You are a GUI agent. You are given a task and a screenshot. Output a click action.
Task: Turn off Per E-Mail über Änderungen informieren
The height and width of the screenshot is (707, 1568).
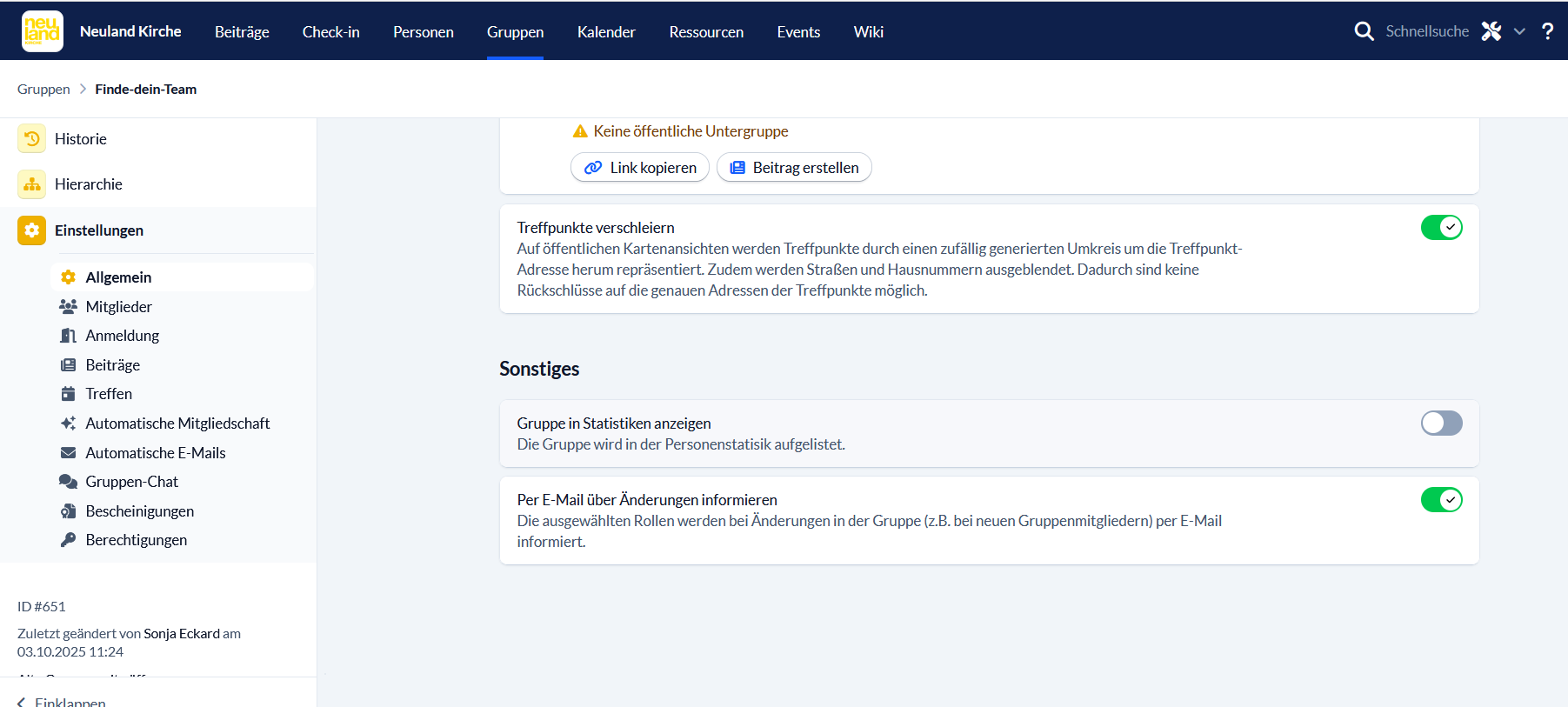tap(1441, 500)
